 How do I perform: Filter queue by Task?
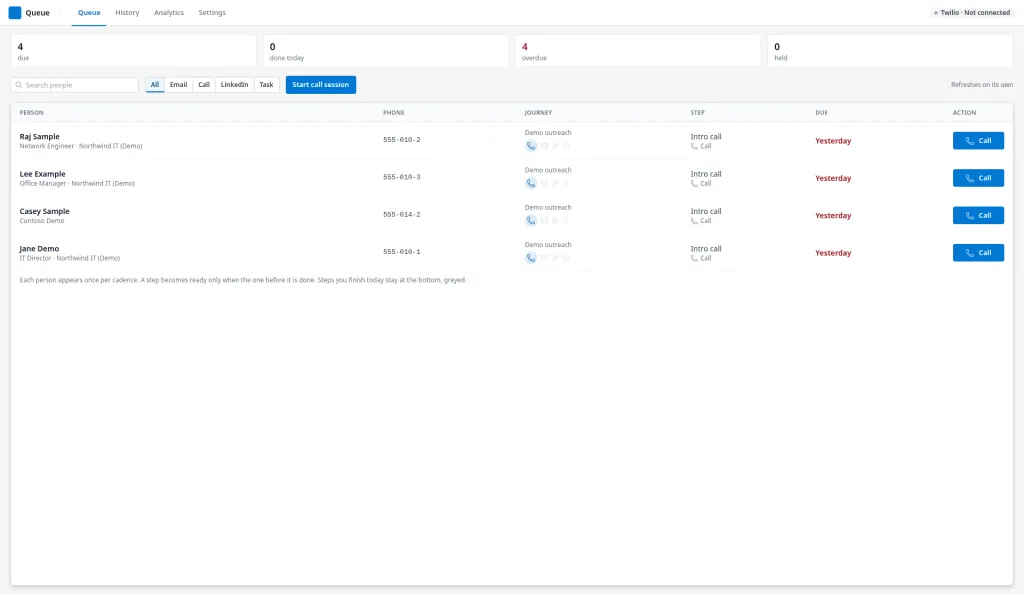pyautogui.click(x=266, y=85)
